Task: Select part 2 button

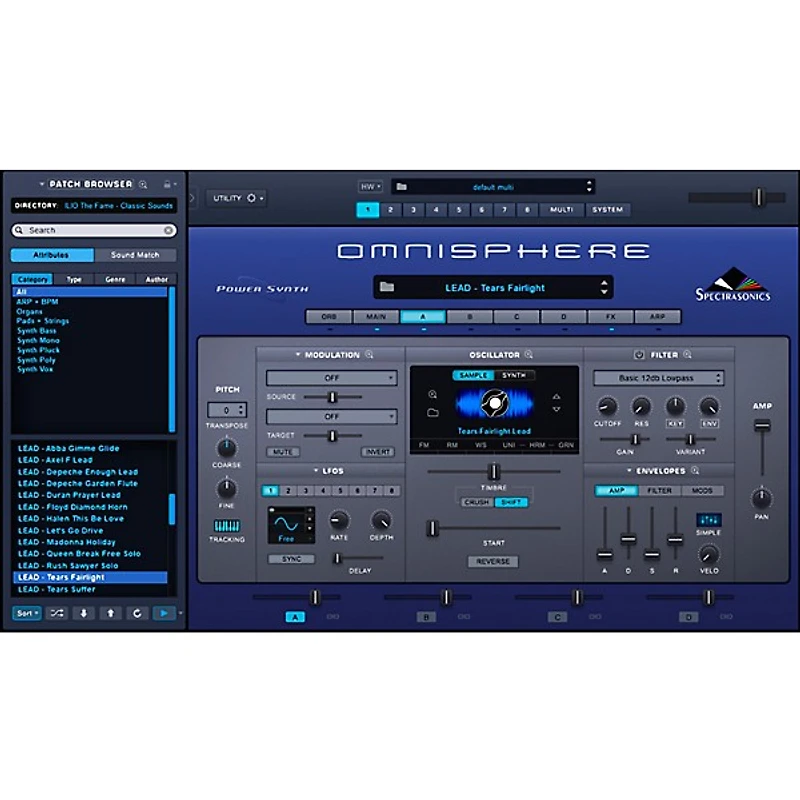Action: 390,210
